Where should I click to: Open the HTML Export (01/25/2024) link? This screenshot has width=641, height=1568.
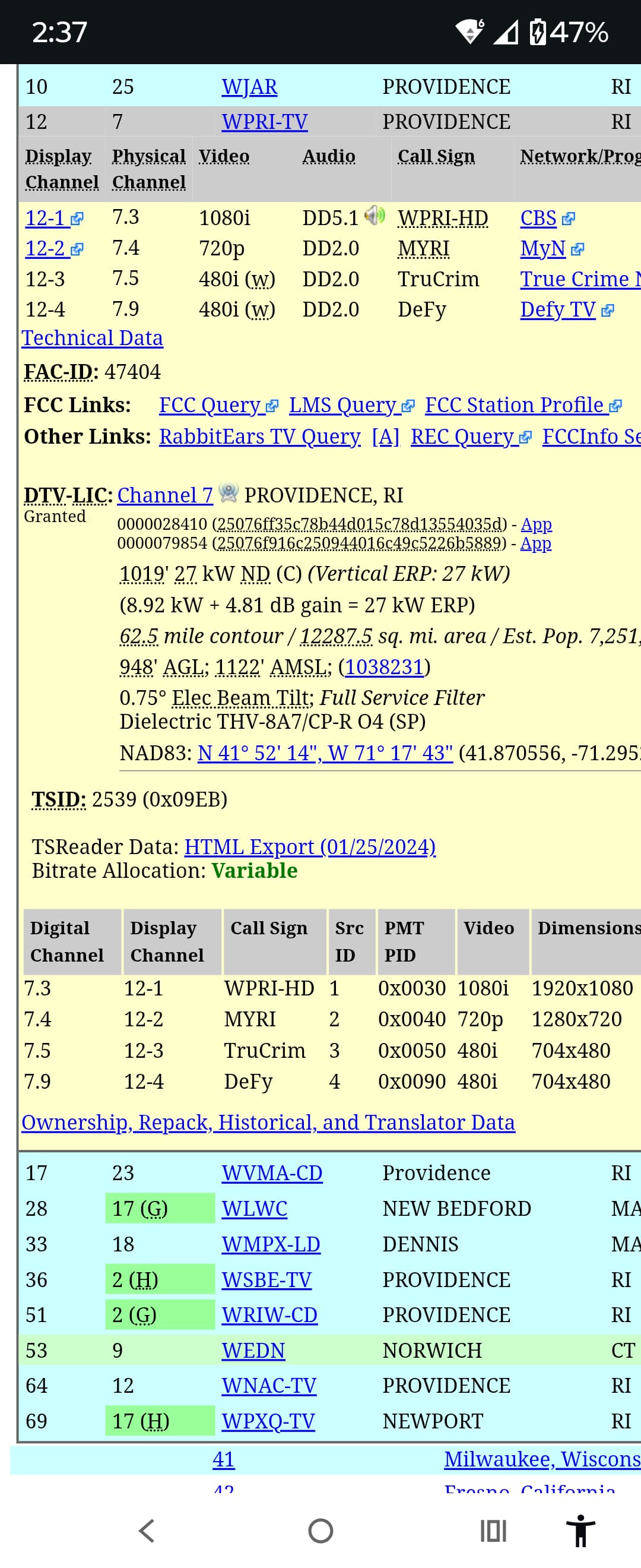(x=310, y=847)
